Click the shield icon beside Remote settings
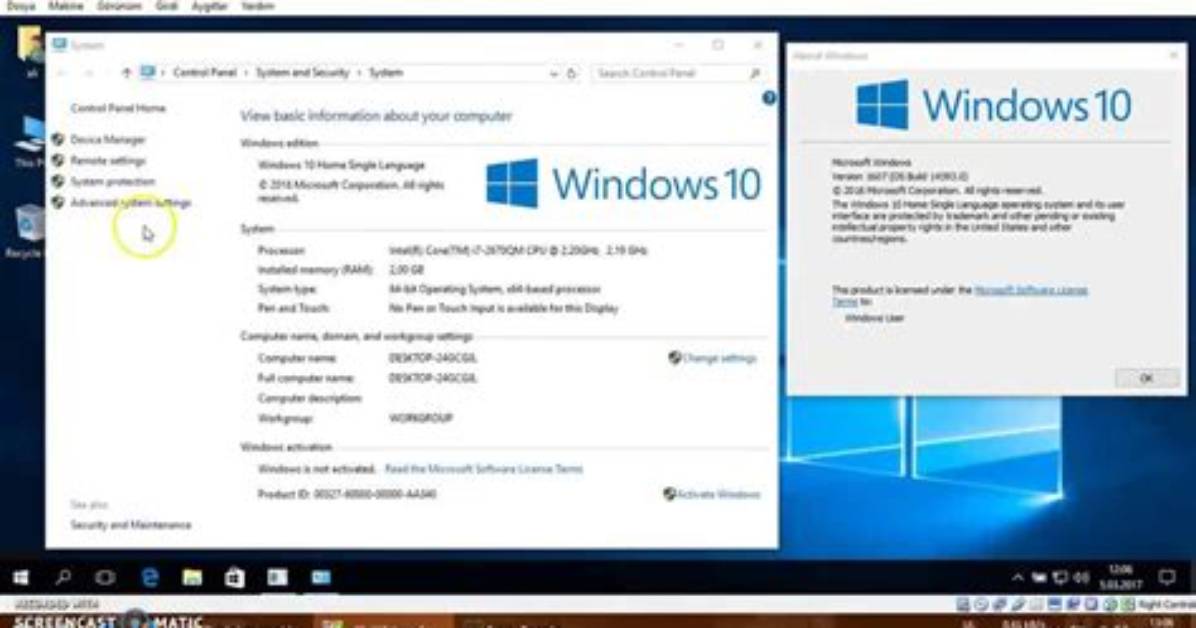Viewport: 1196px width, 628px height. coord(58,160)
